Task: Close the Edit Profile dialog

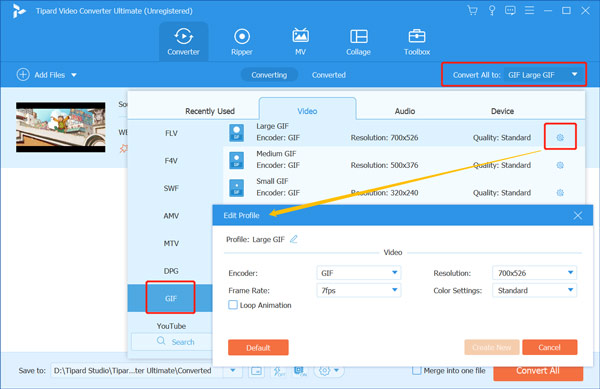Action: pos(578,215)
